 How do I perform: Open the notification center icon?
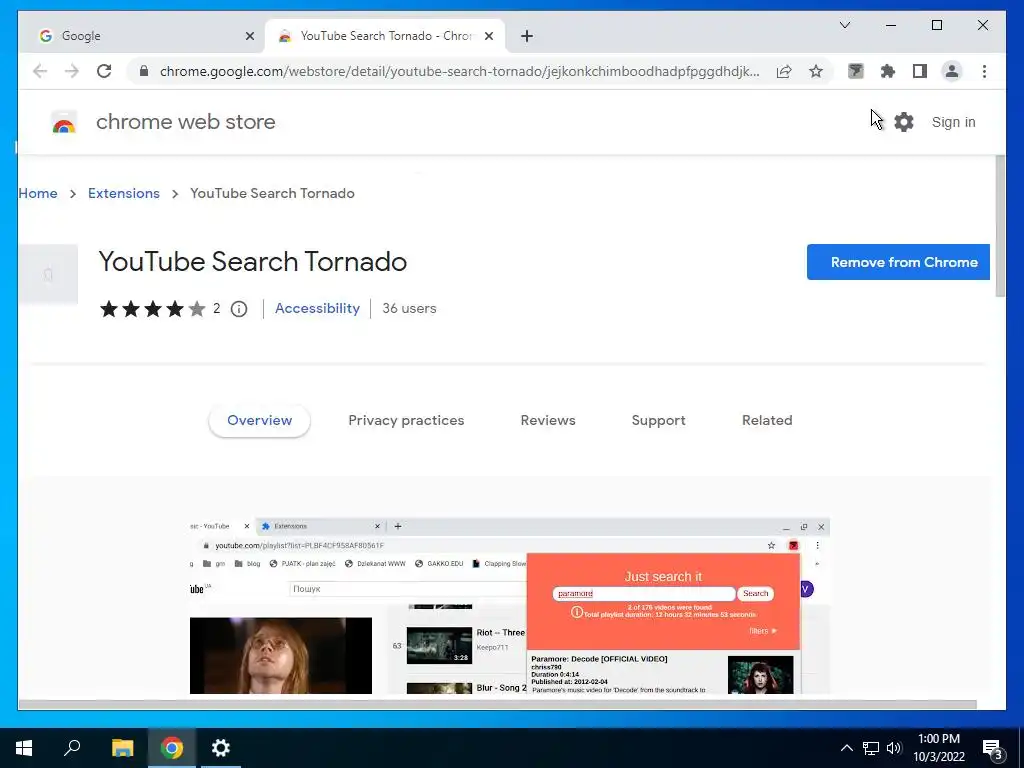993,750
